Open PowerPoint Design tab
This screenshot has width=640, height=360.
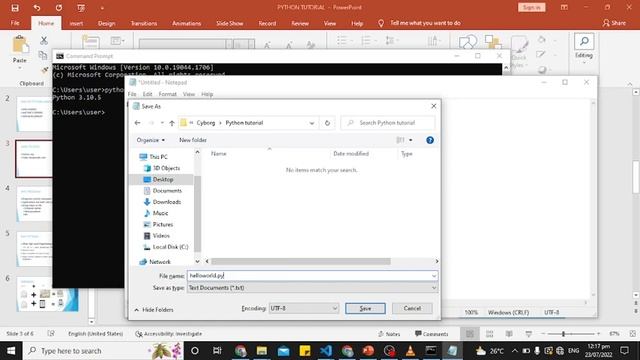[x=107, y=23]
